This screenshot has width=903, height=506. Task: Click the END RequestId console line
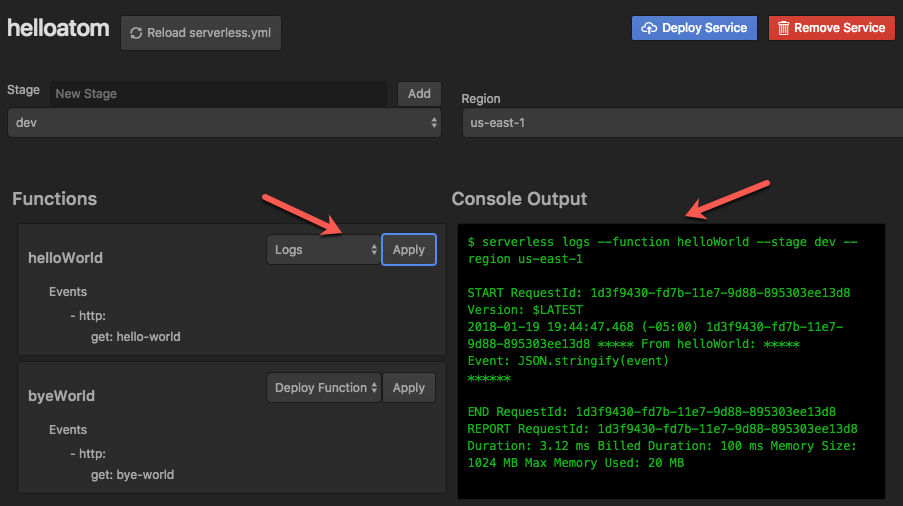tap(651, 412)
